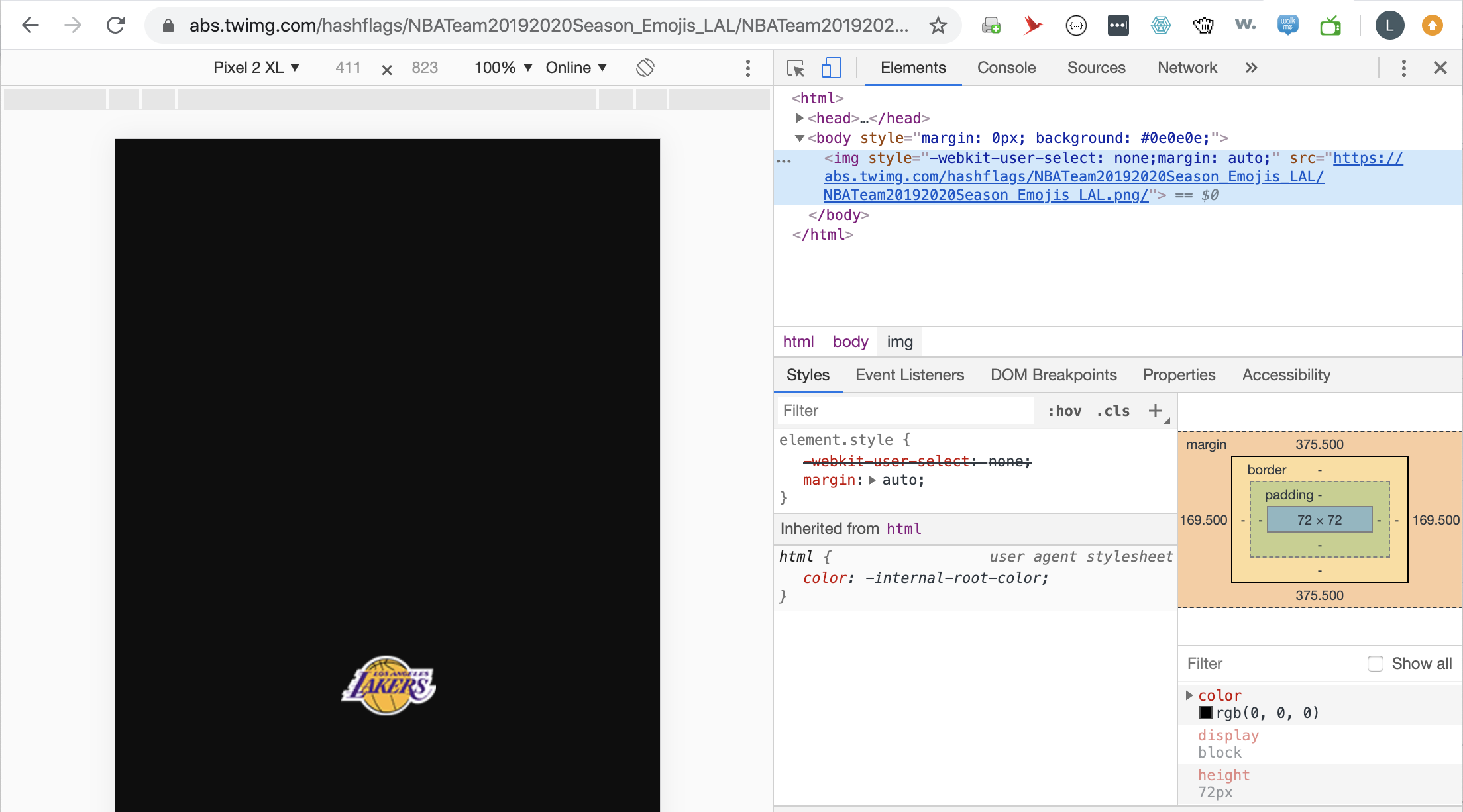This screenshot has width=1463, height=812.
Task: Toggle the device toolbar icon
Action: point(831,68)
